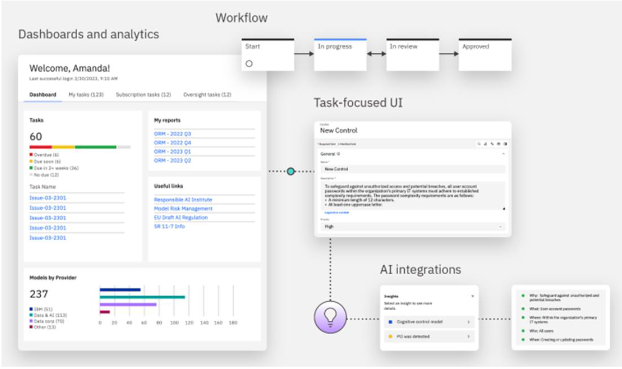This screenshot has width=622, height=369.
Task: Open the ORM - 2022 Q4 report
Action: click(x=172, y=142)
